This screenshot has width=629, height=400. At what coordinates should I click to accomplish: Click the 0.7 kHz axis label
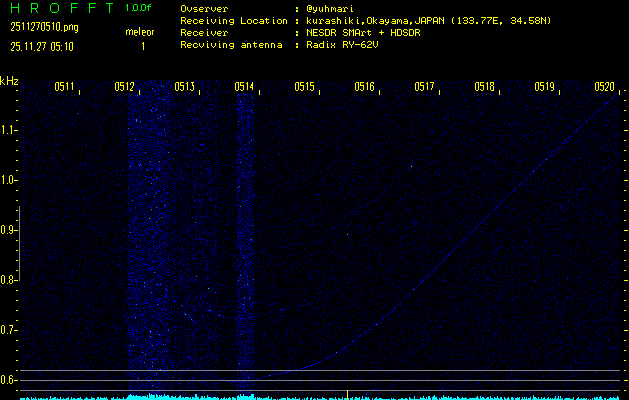6,330
